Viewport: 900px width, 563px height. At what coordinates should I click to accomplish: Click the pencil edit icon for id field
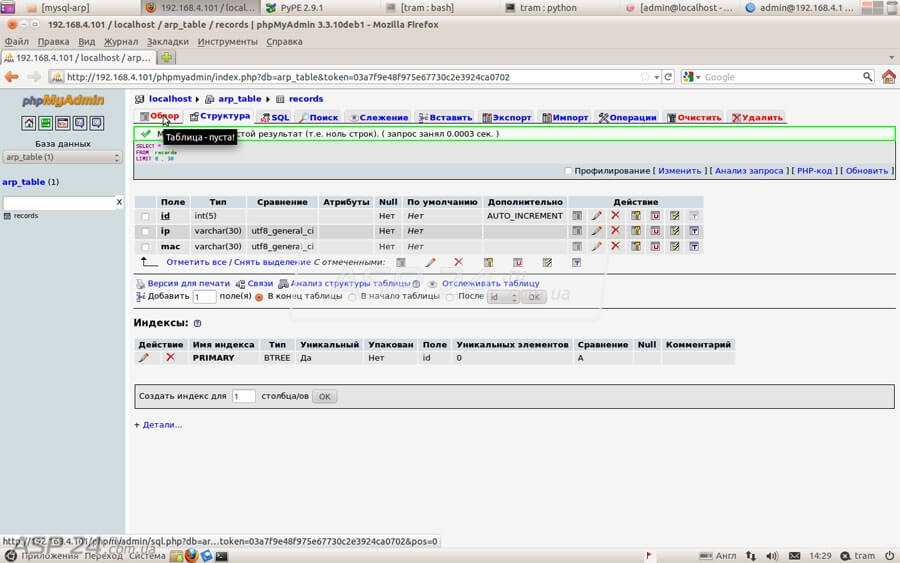pos(597,216)
